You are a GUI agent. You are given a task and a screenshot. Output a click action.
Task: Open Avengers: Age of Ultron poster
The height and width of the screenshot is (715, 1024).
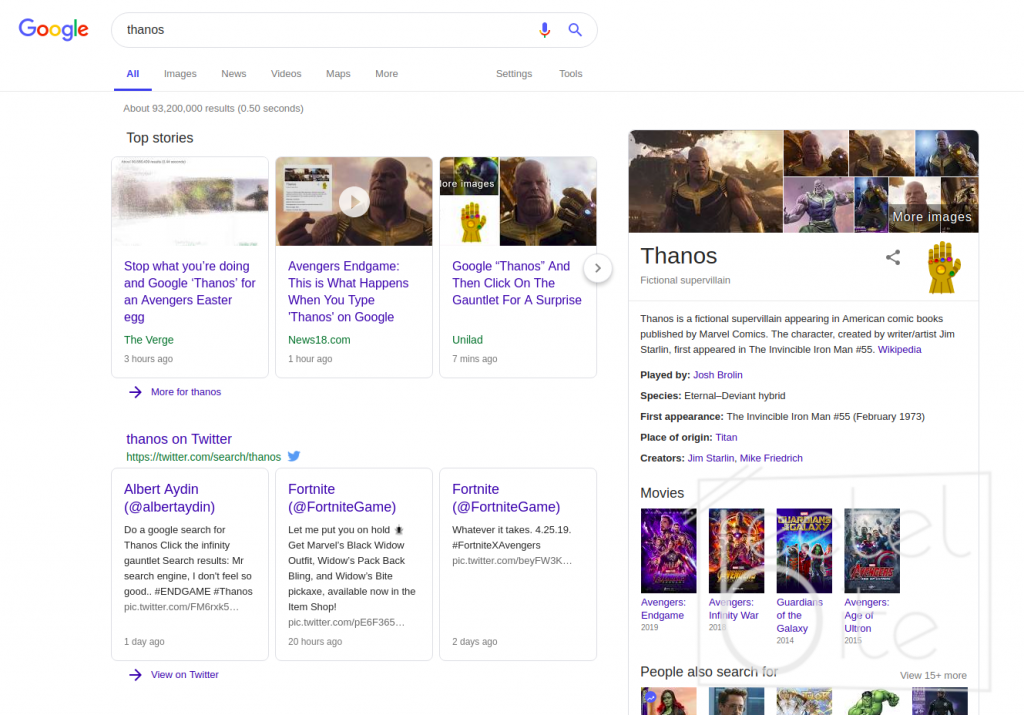click(872, 550)
